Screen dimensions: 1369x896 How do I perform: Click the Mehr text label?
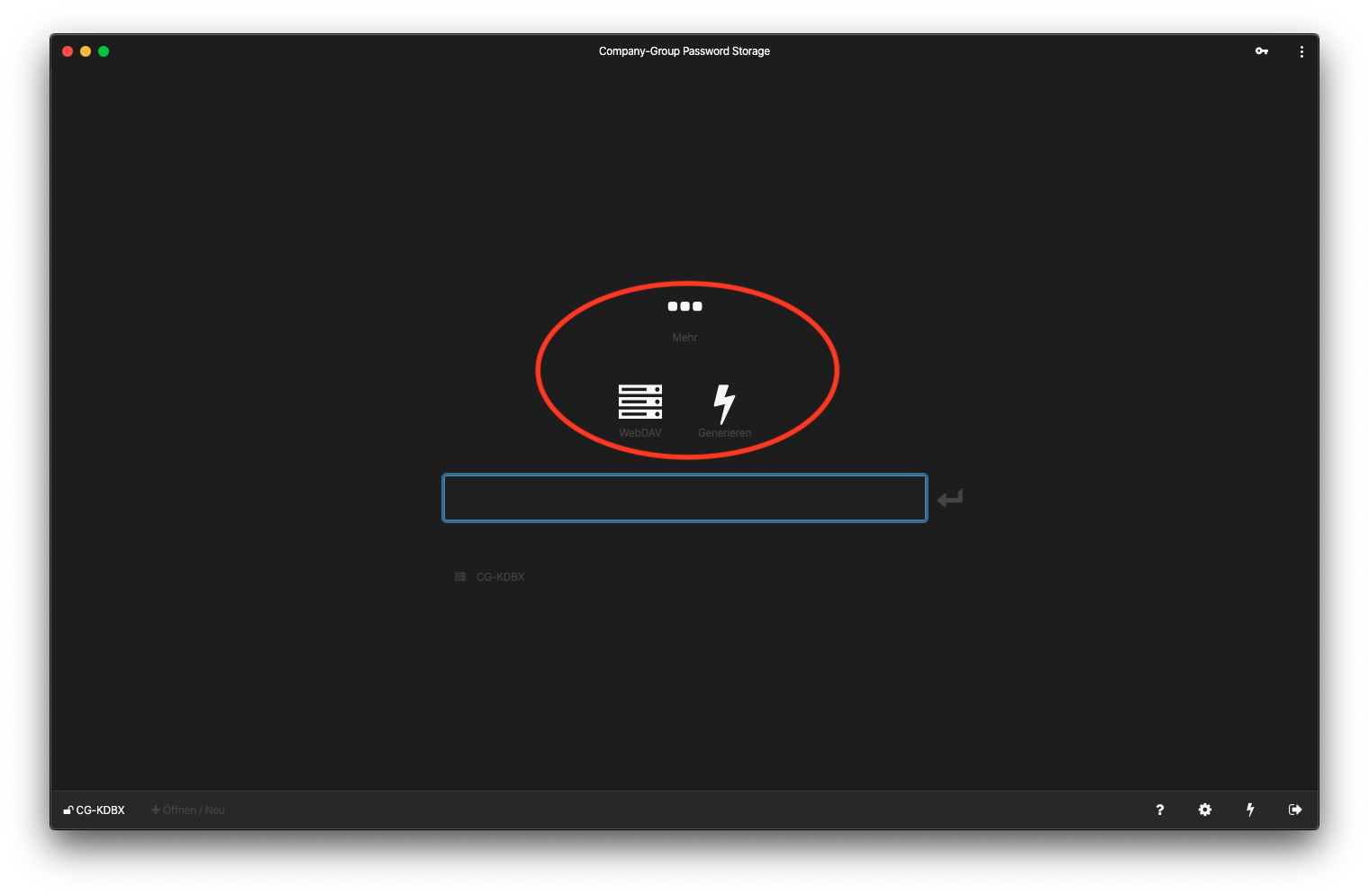[x=685, y=337]
